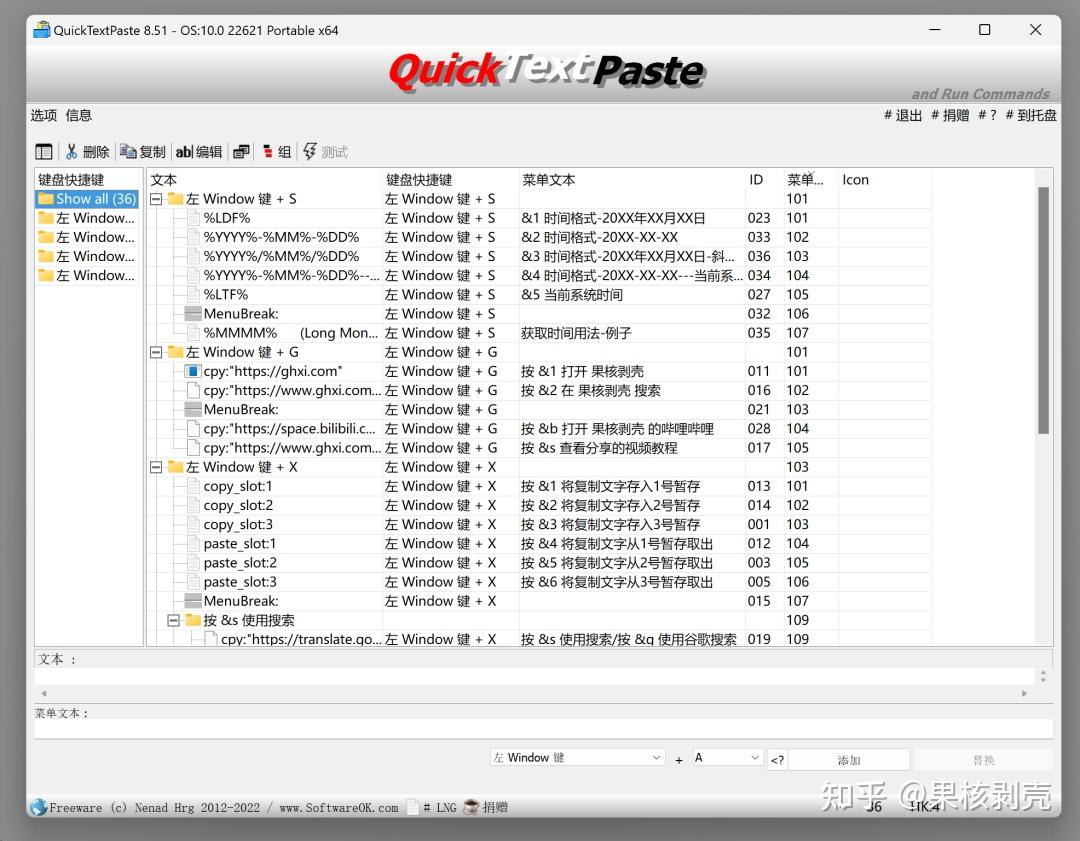
Task: Collapse the 左 Window 键 + X tree group
Action: click(x=156, y=466)
